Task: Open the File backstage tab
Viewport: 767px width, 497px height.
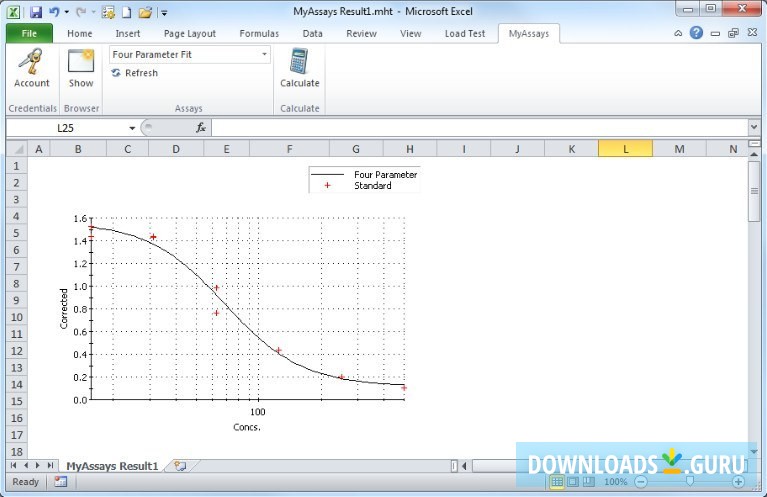Action: pyautogui.click(x=29, y=33)
